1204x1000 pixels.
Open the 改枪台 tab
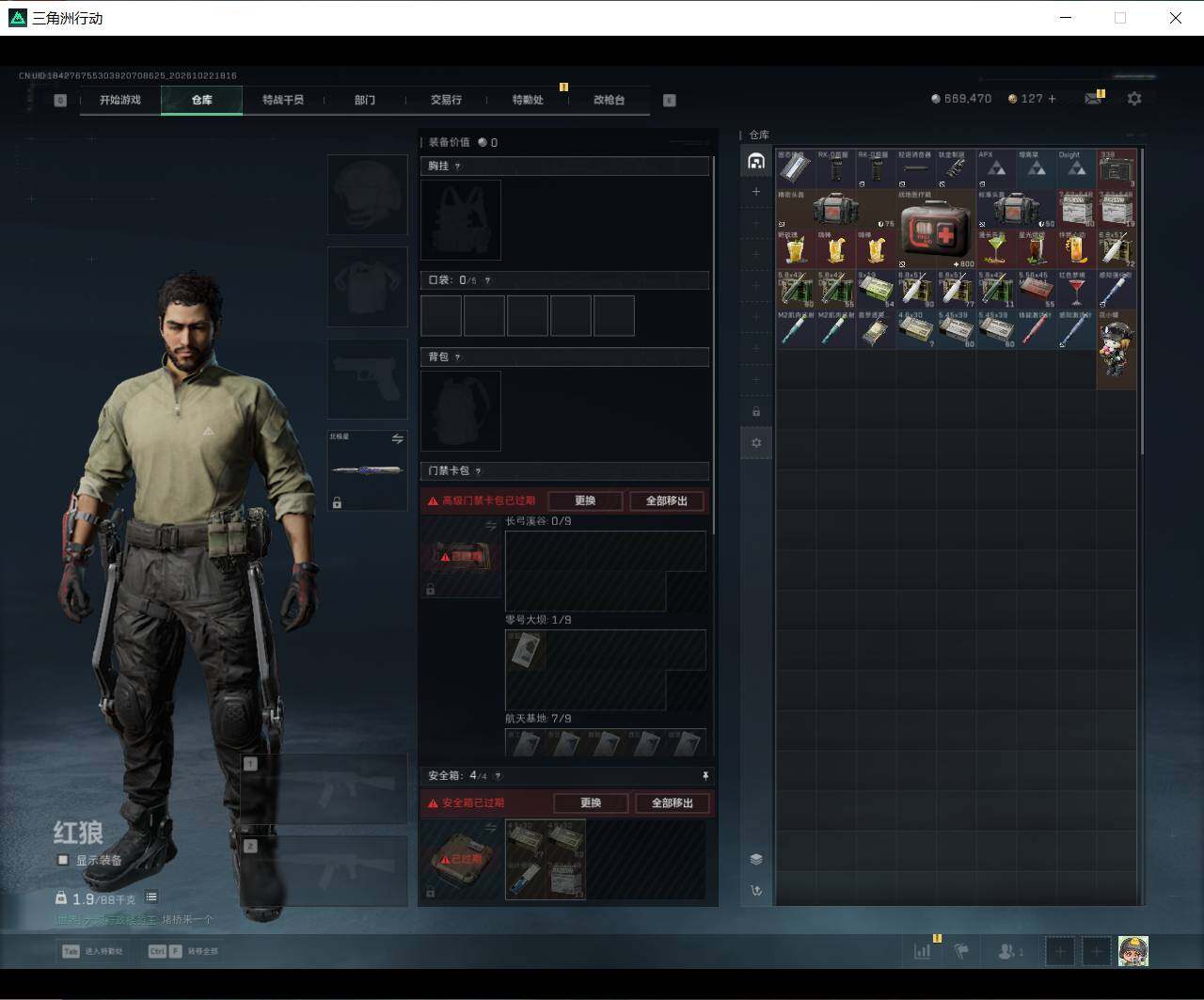click(609, 100)
